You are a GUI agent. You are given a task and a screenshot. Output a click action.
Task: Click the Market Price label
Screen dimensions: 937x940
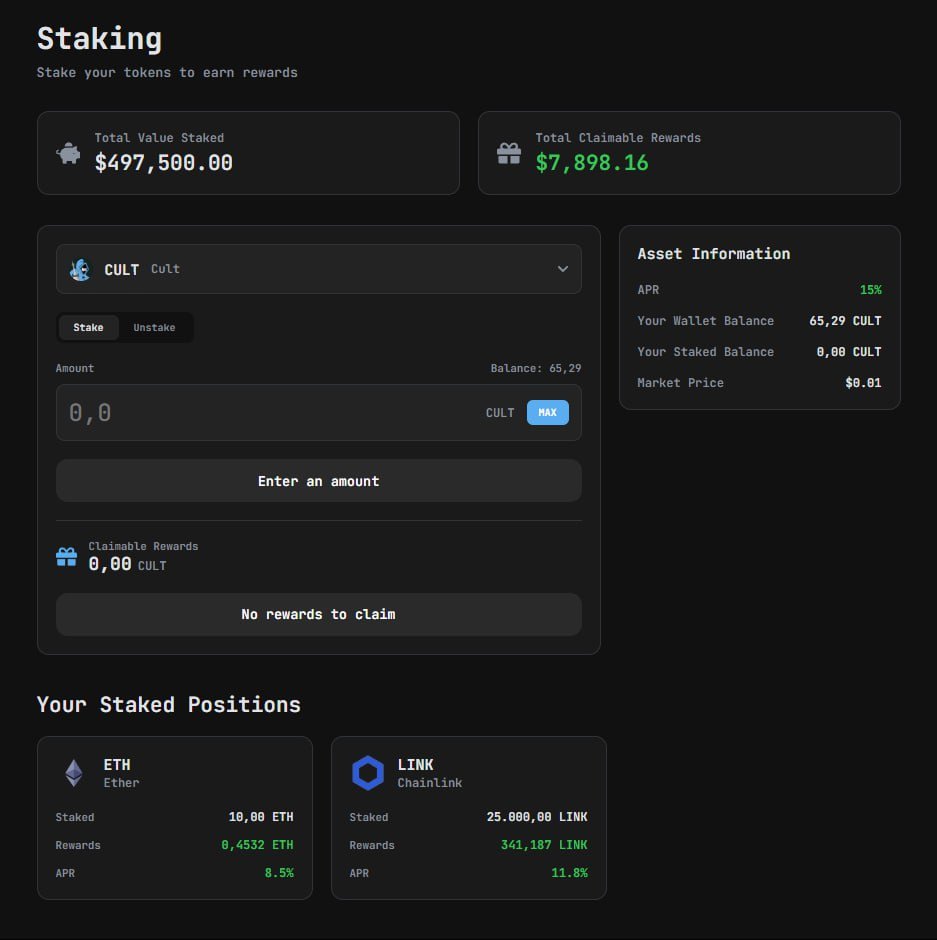click(x=680, y=382)
